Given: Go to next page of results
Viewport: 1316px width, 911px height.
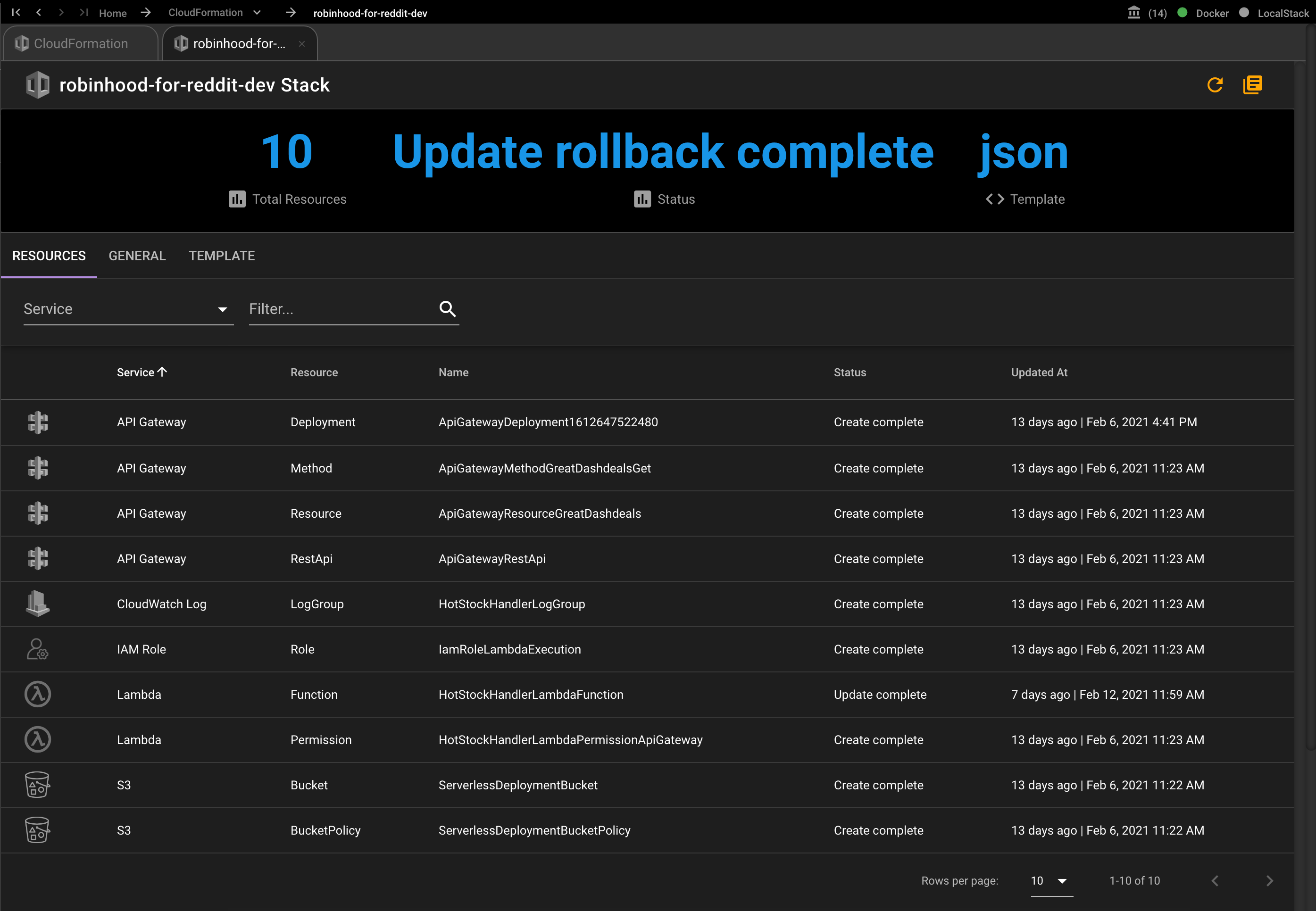Looking at the screenshot, I should tap(1270, 881).
